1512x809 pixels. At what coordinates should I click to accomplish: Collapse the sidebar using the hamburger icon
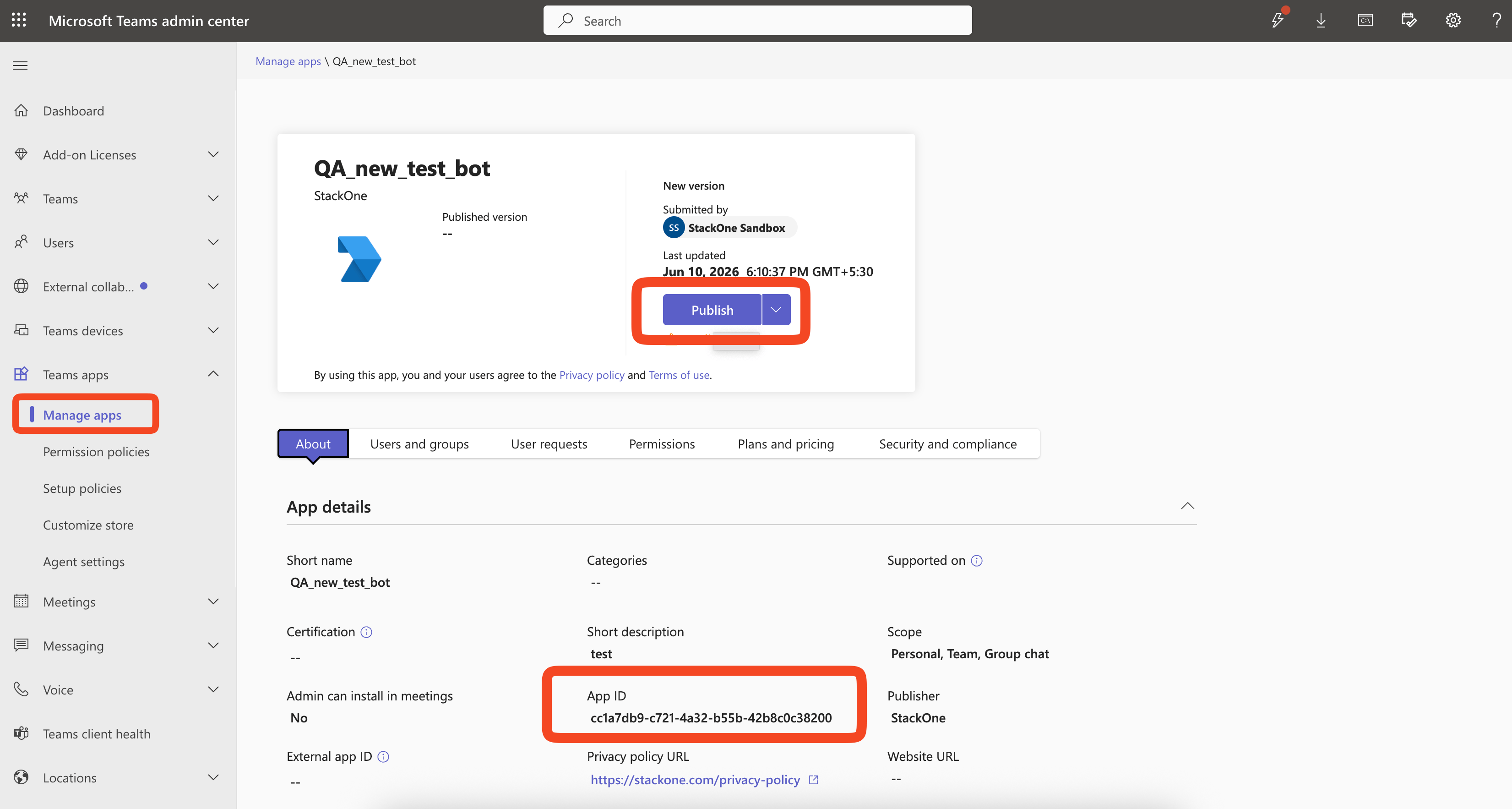click(20, 65)
